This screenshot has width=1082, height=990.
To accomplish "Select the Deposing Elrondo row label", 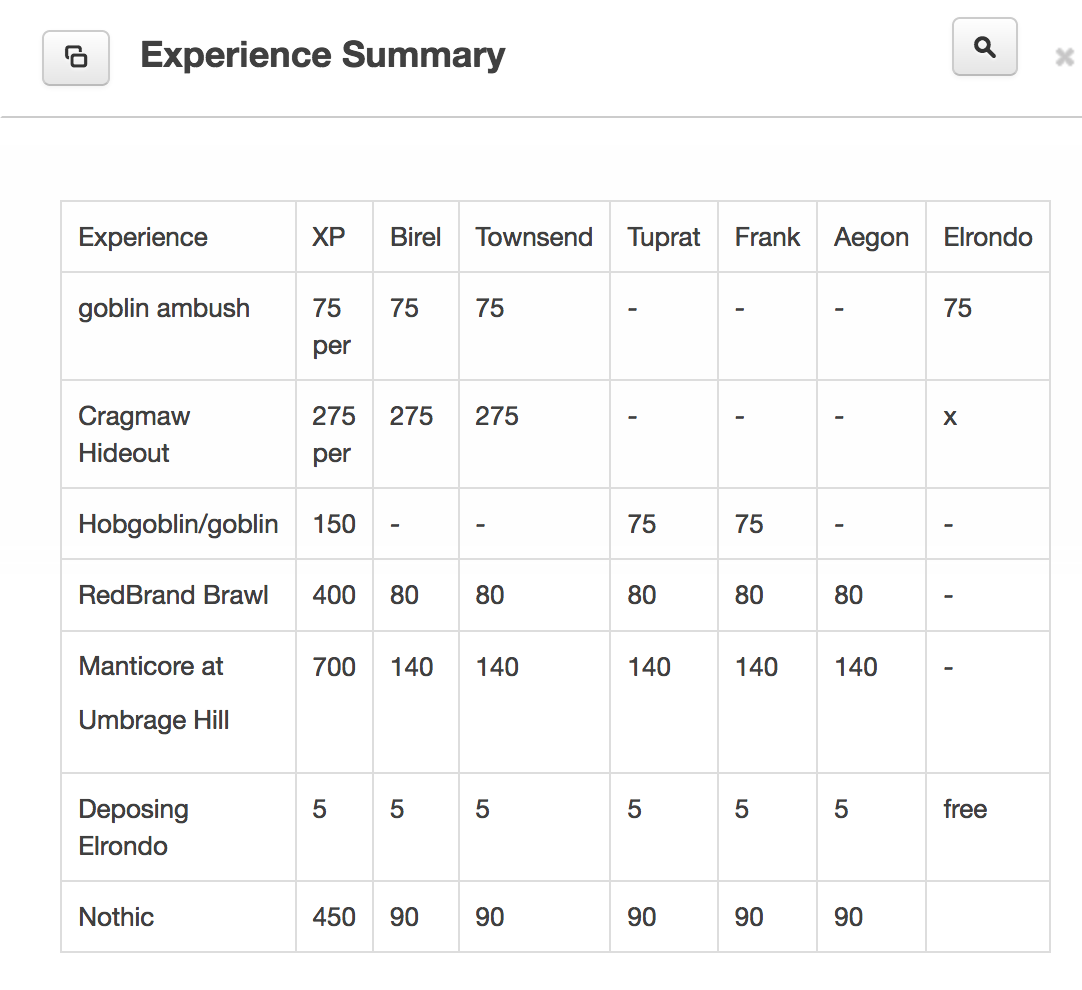I will tap(133, 827).
